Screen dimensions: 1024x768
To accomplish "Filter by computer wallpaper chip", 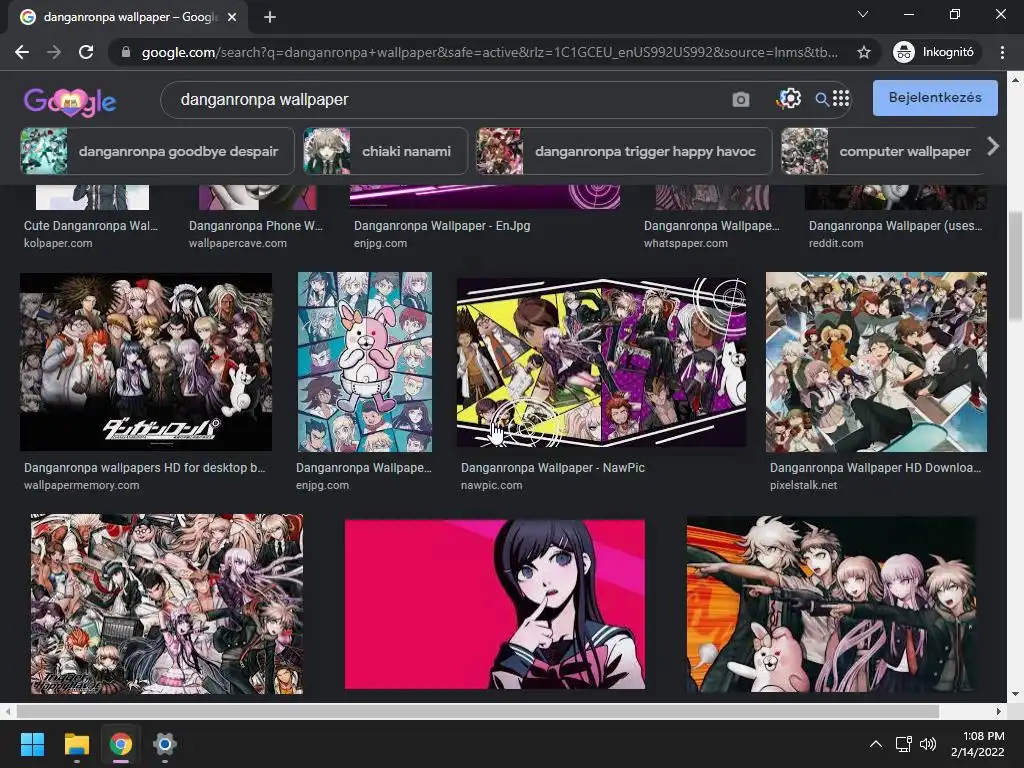I will click(882, 152).
